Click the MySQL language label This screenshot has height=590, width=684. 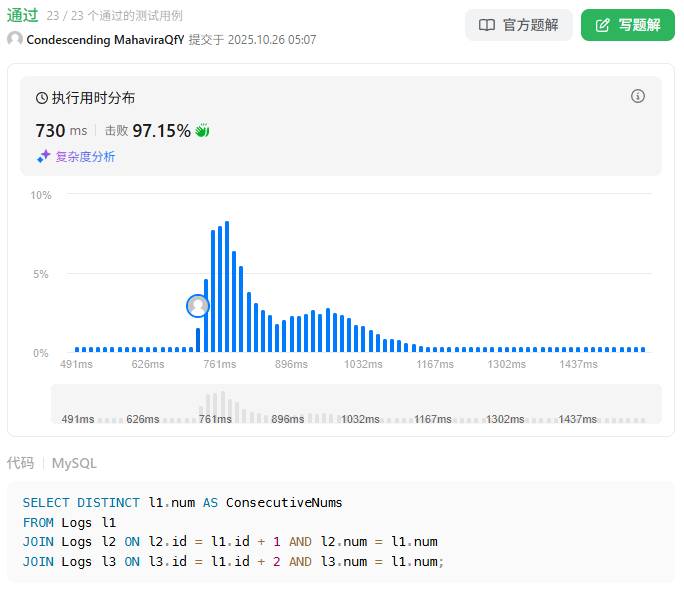(x=74, y=463)
